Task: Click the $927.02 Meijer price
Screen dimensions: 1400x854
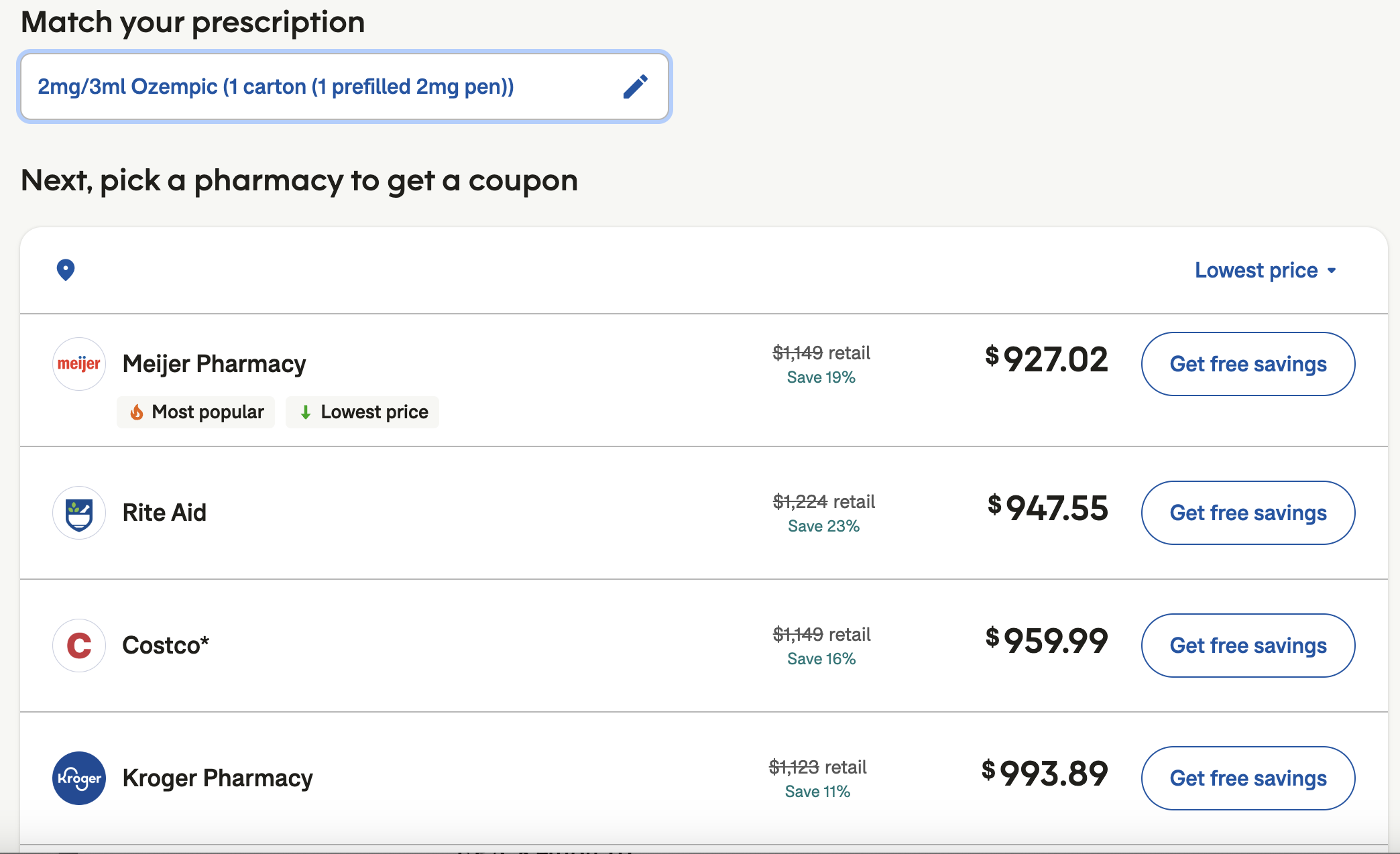Action: click(x=1047, y=360)
